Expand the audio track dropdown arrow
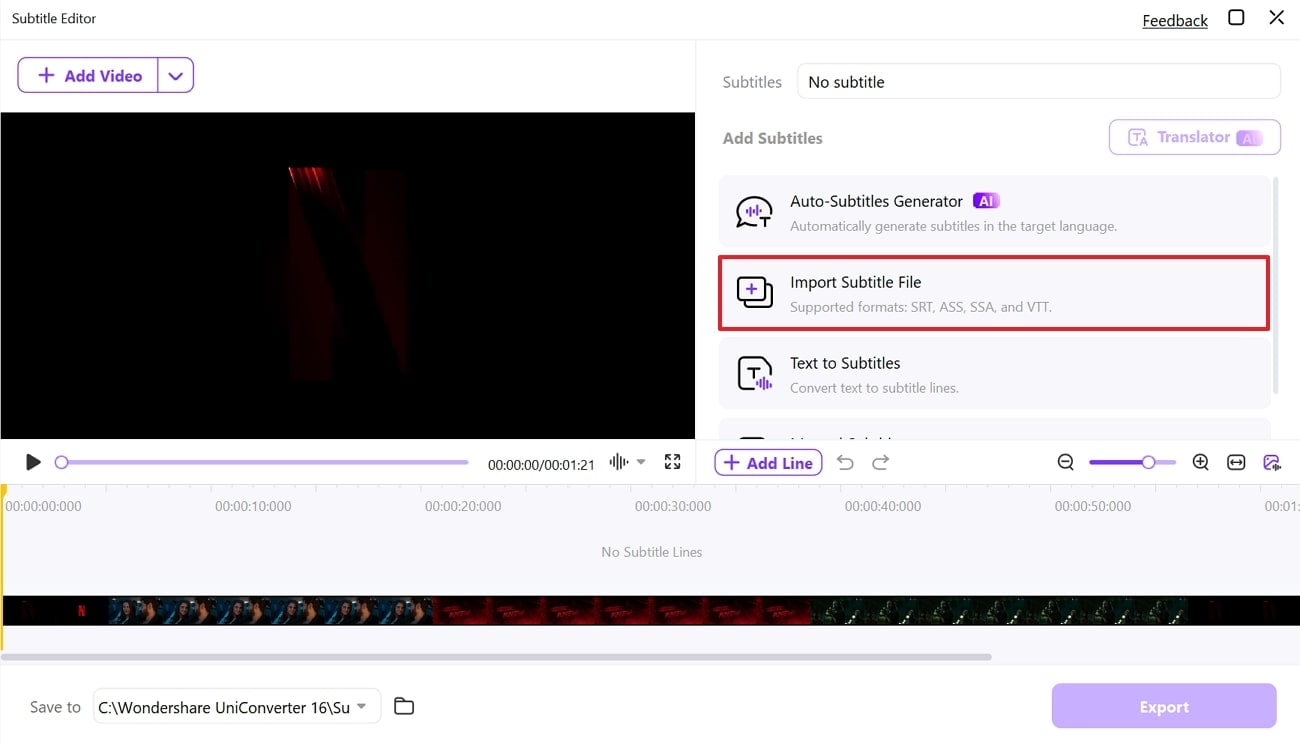Viewport: 1300px width, 744px height. pyautogui.click(x=641, y=462)
